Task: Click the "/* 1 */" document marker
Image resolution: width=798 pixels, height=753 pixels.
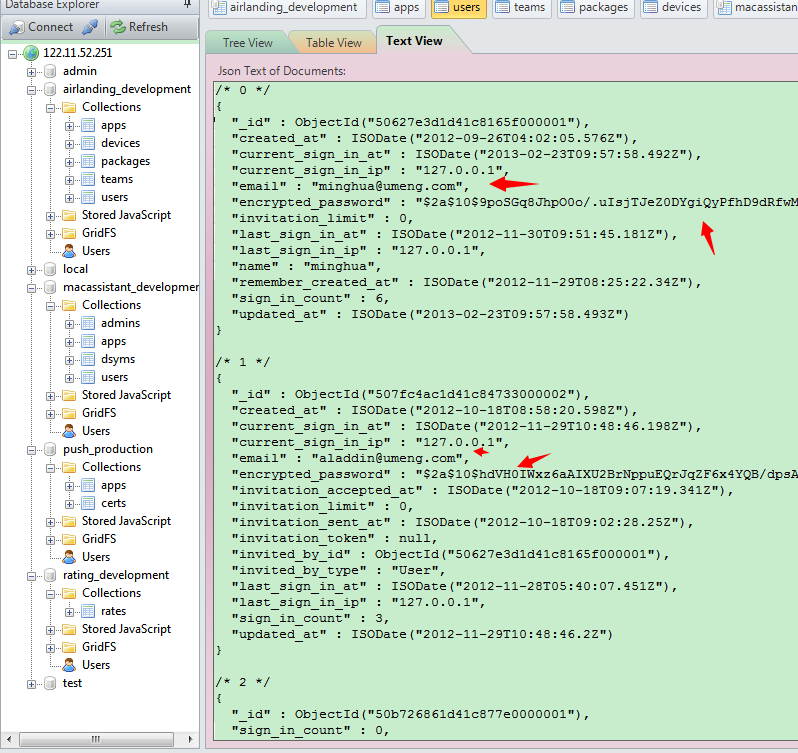Action: 242,362
